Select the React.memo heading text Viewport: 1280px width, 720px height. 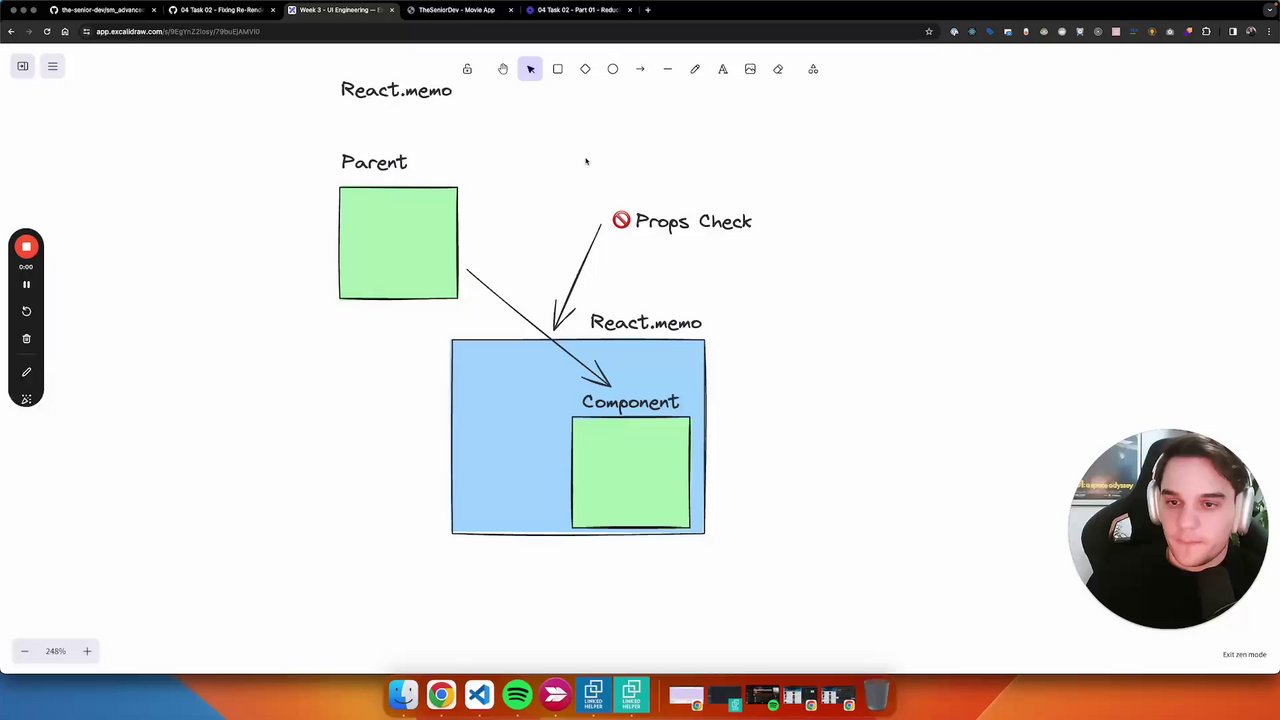[396, 90]
